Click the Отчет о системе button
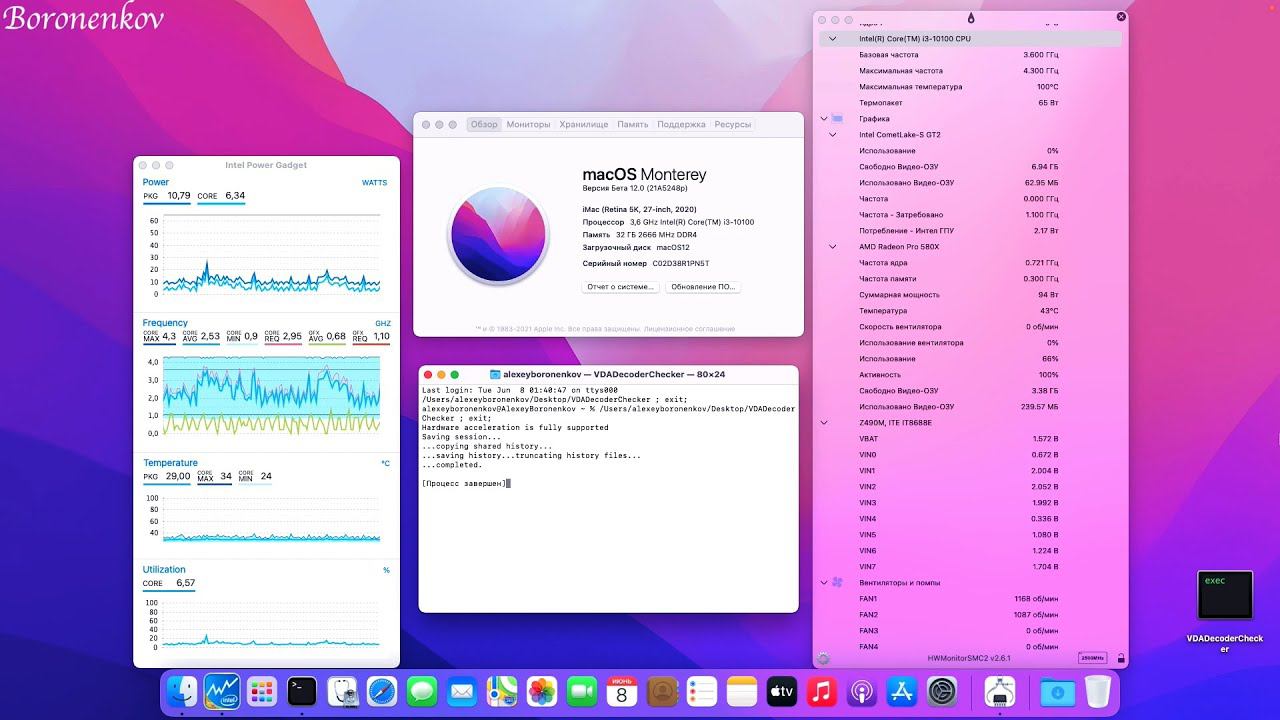Viewport: 1280px width, 720px height. (x=620, y=287)
